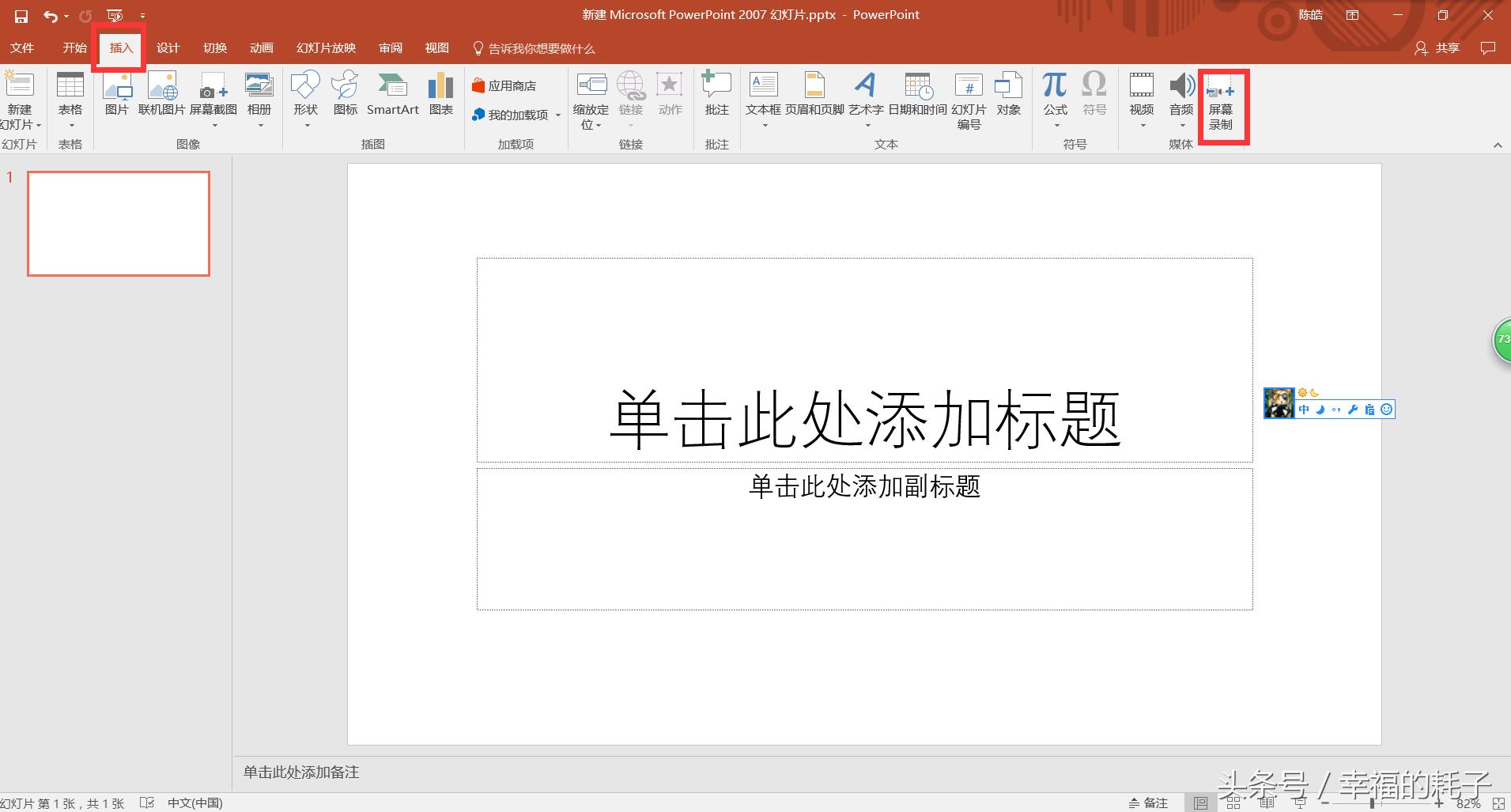Select slide 1 thumbnail in the pane
The image size is (1511, 812).
(x=118, y=224)
